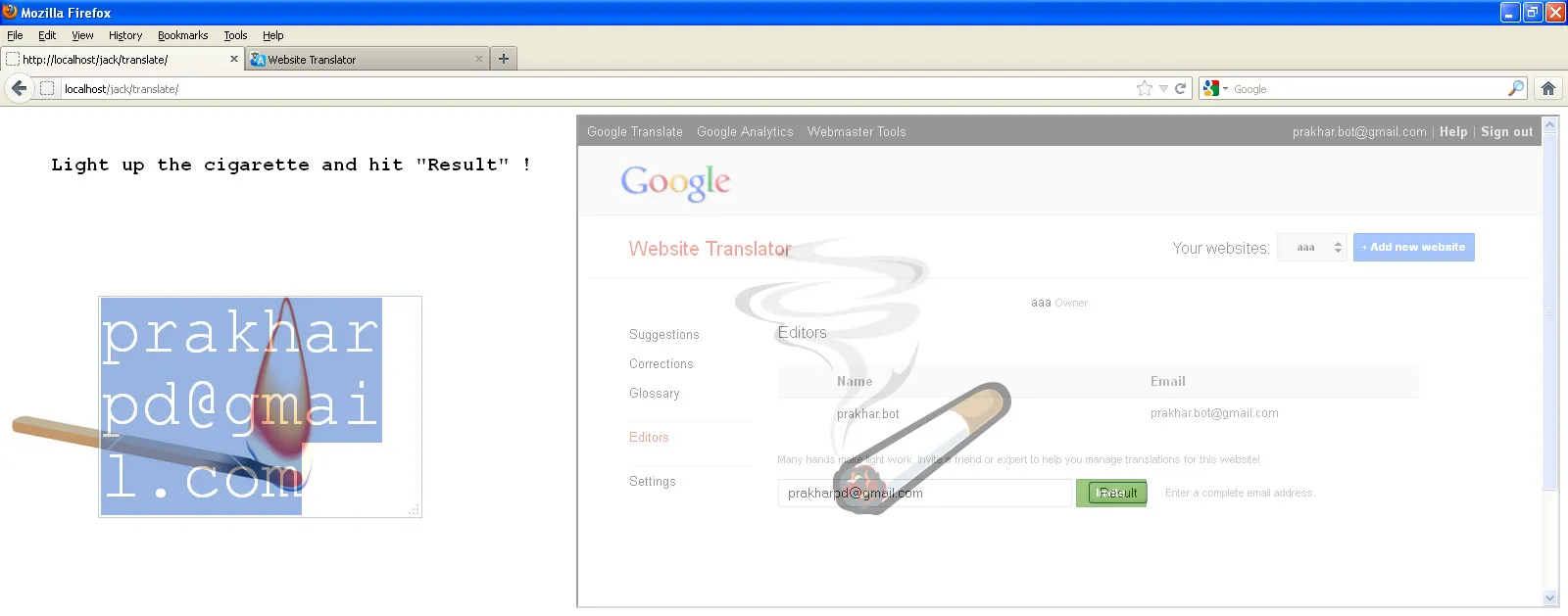Open the Help menu in menu bar
This screenshot has height=616, width=1568.
(273, 35)
